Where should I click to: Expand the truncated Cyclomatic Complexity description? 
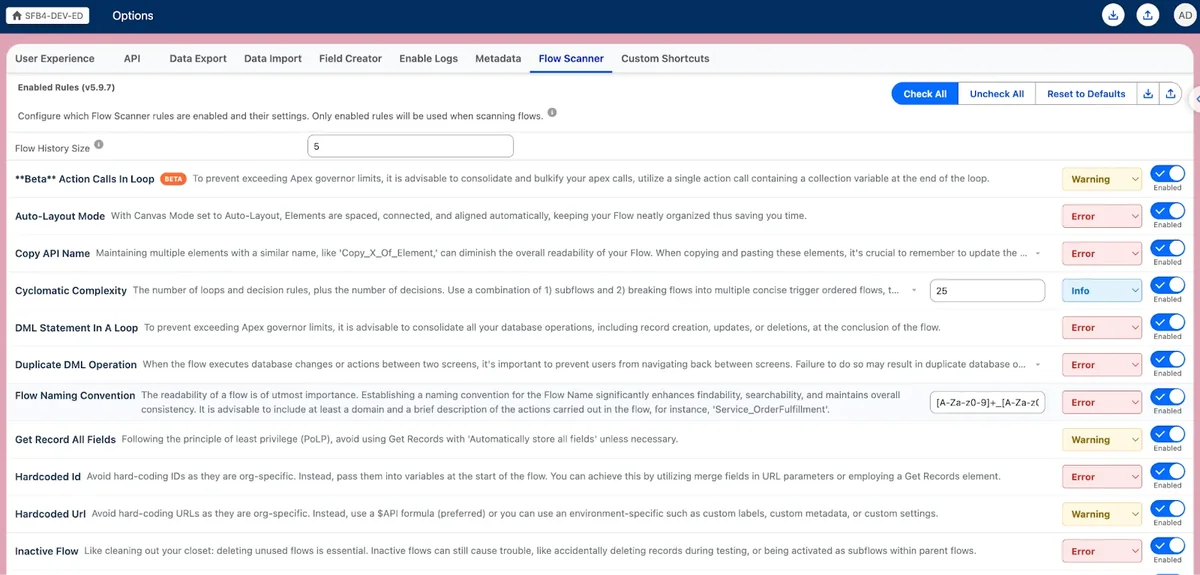click(915, 290)
